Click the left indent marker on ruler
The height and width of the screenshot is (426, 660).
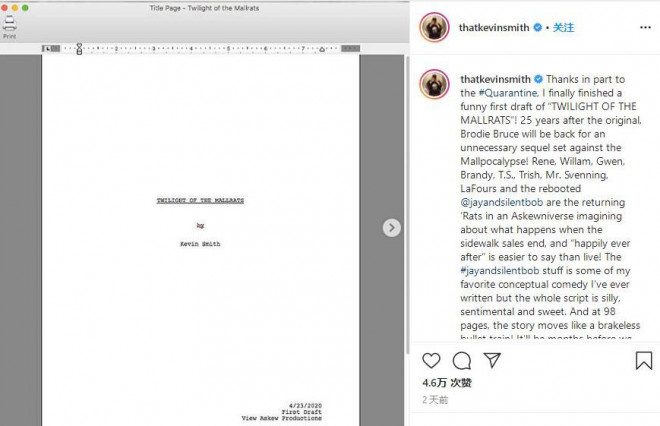click(x=79, y=49)
